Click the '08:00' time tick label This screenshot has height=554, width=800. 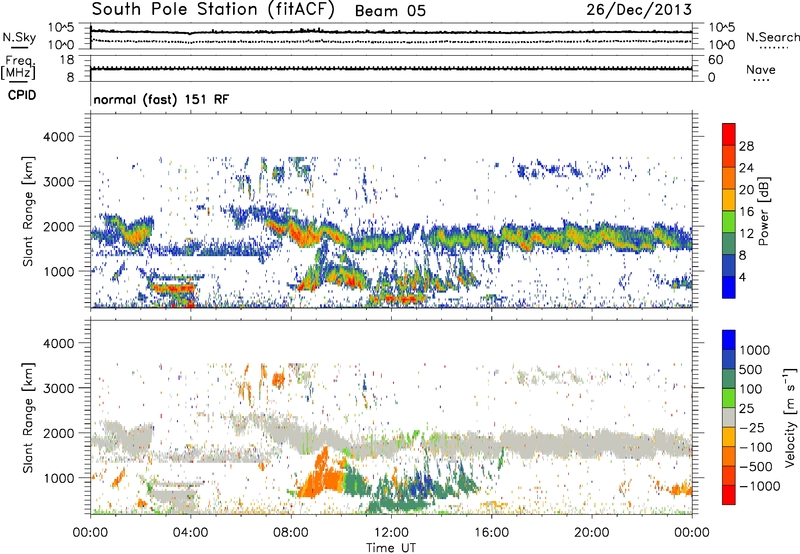click(291, 533)
